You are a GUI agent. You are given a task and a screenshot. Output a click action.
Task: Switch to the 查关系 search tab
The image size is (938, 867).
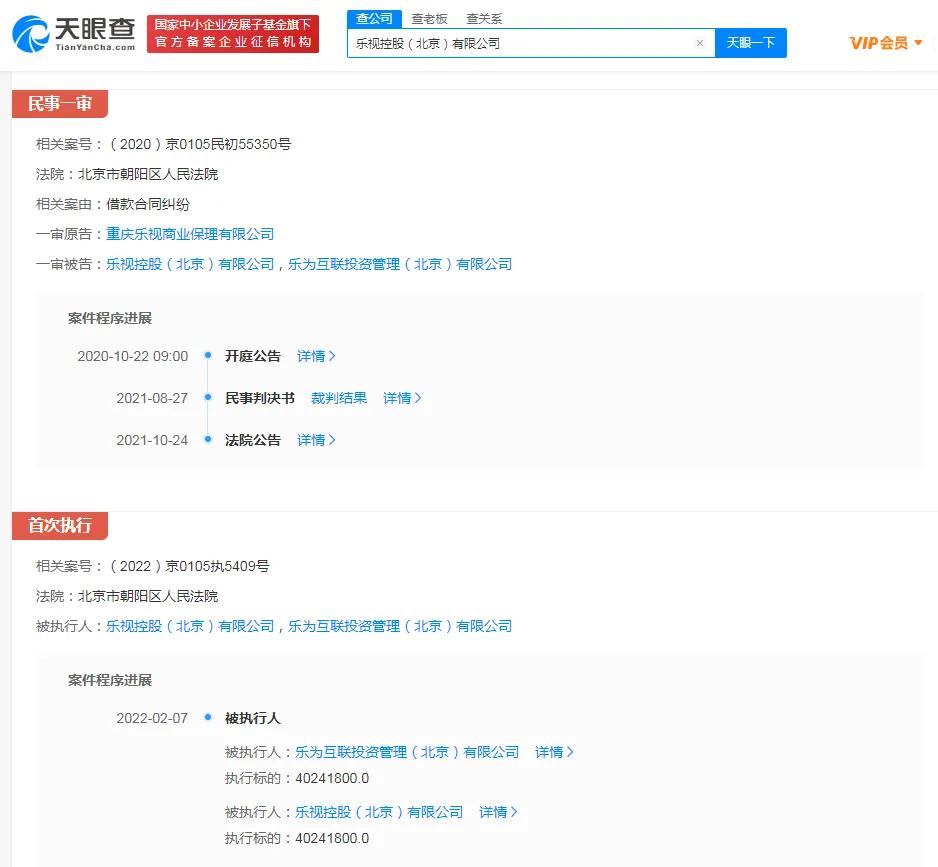tap(487, 18)
